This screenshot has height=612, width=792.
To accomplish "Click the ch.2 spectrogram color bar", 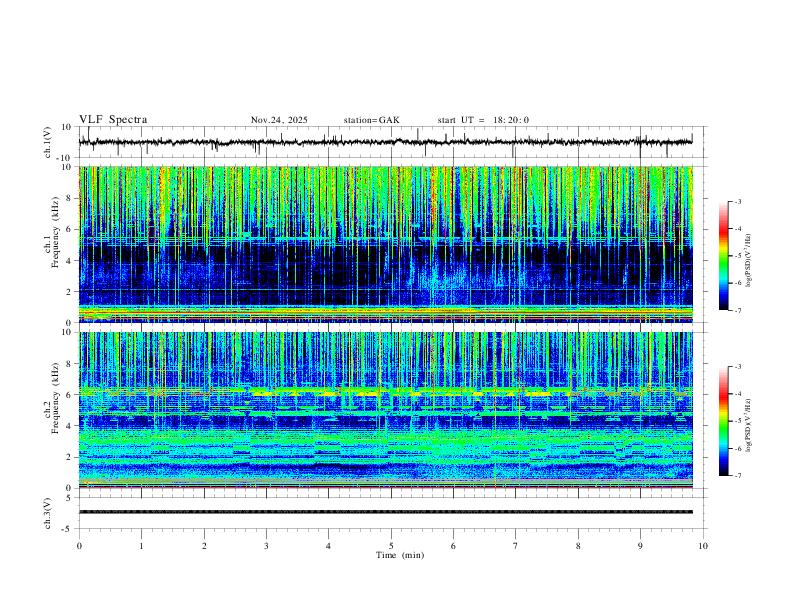I will pyautogui.click(x=724, y=421).
